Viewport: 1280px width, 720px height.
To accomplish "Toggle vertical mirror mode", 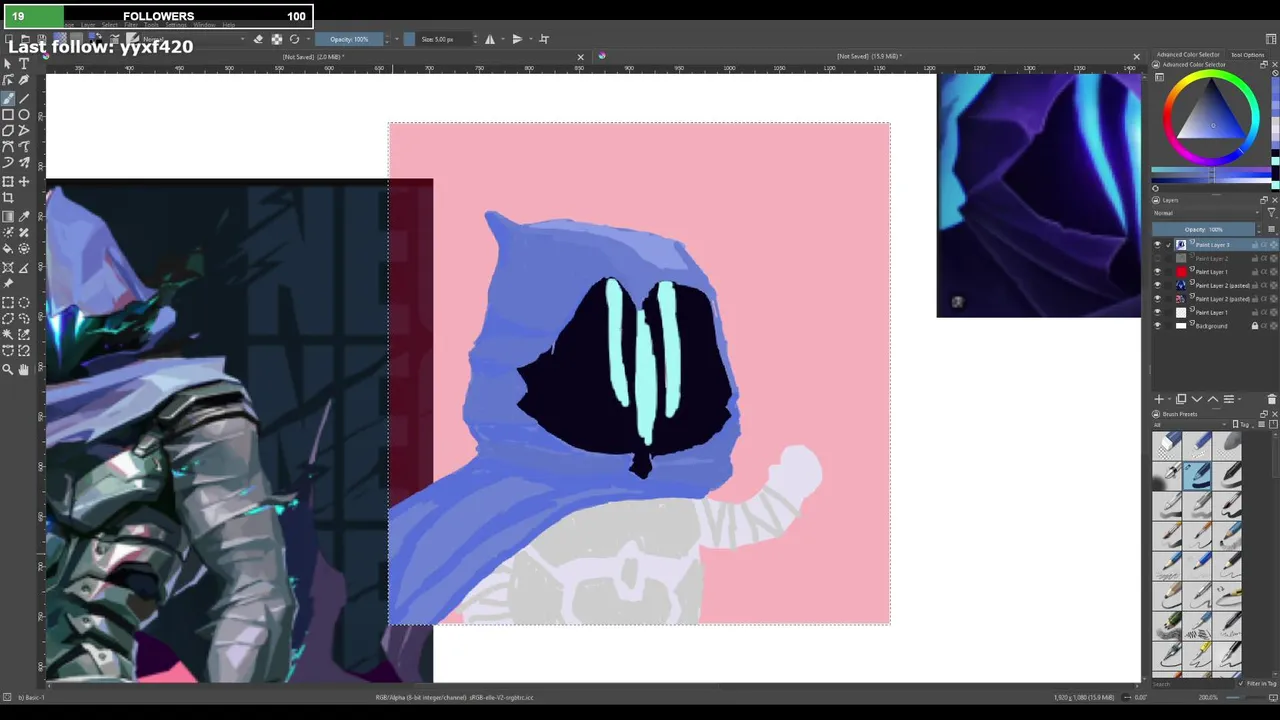I will pyautogui.click(x=517, y=39).
